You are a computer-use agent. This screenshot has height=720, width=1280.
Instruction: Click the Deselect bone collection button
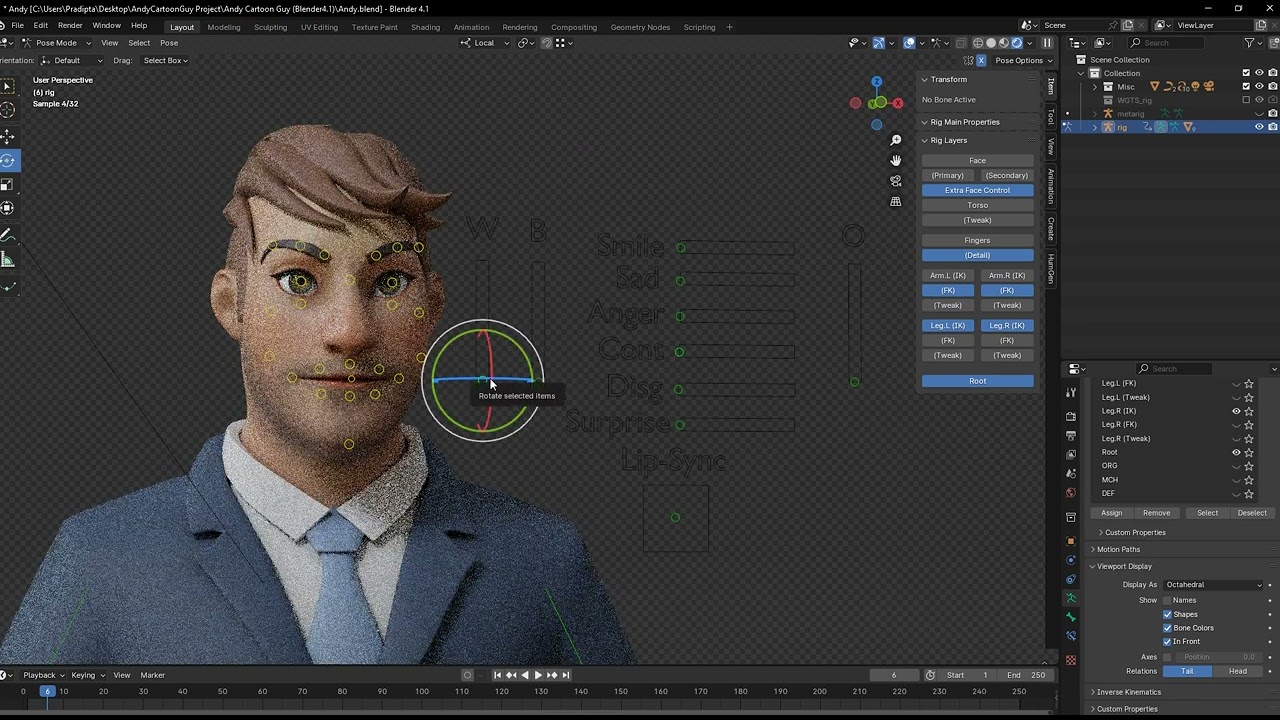click(x=1252, y=513)
